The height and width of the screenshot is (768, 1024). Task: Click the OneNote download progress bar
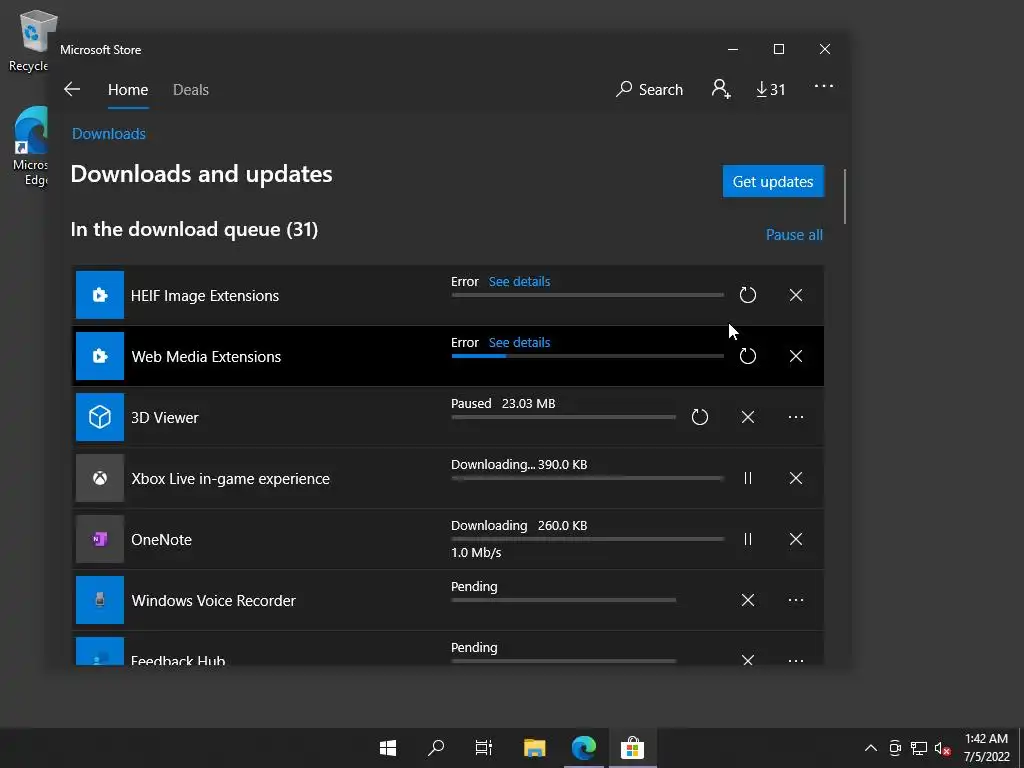[x=587, y=539]
